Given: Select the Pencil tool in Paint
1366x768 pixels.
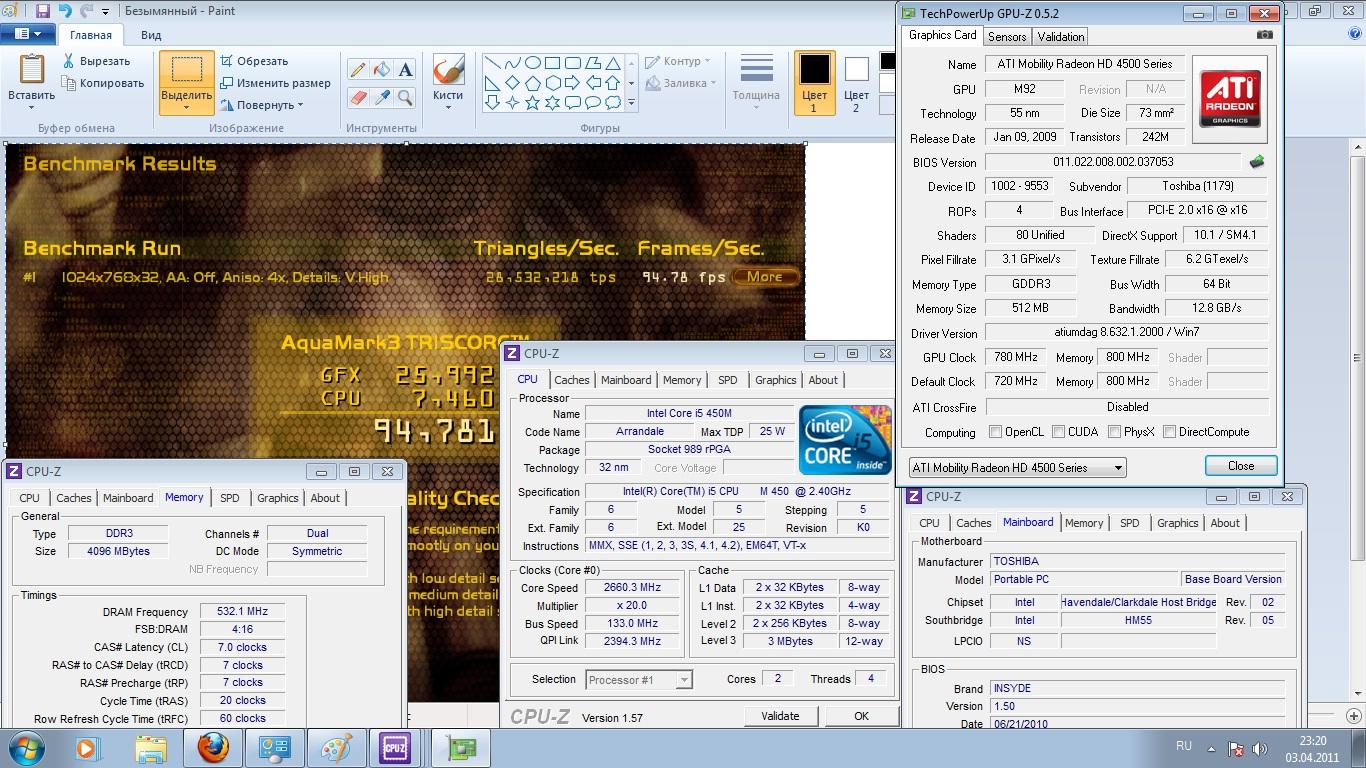Looking at the screenshot, I should (358, 70).
